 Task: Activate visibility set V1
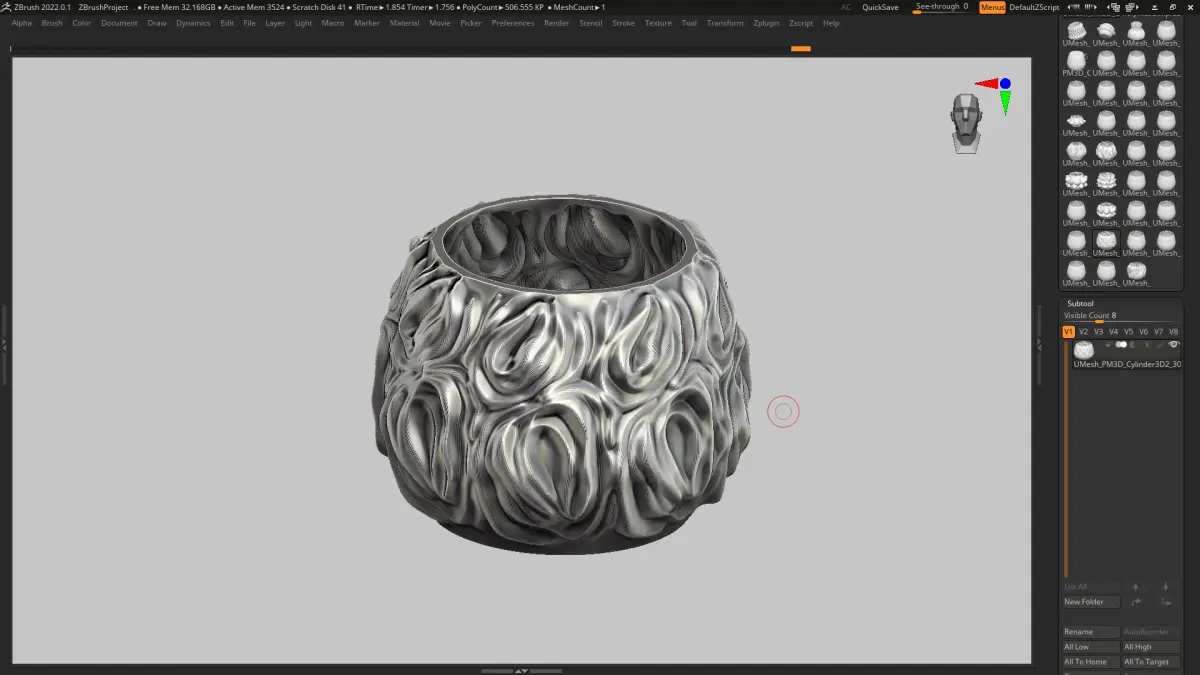click(x=1069, y=331)
